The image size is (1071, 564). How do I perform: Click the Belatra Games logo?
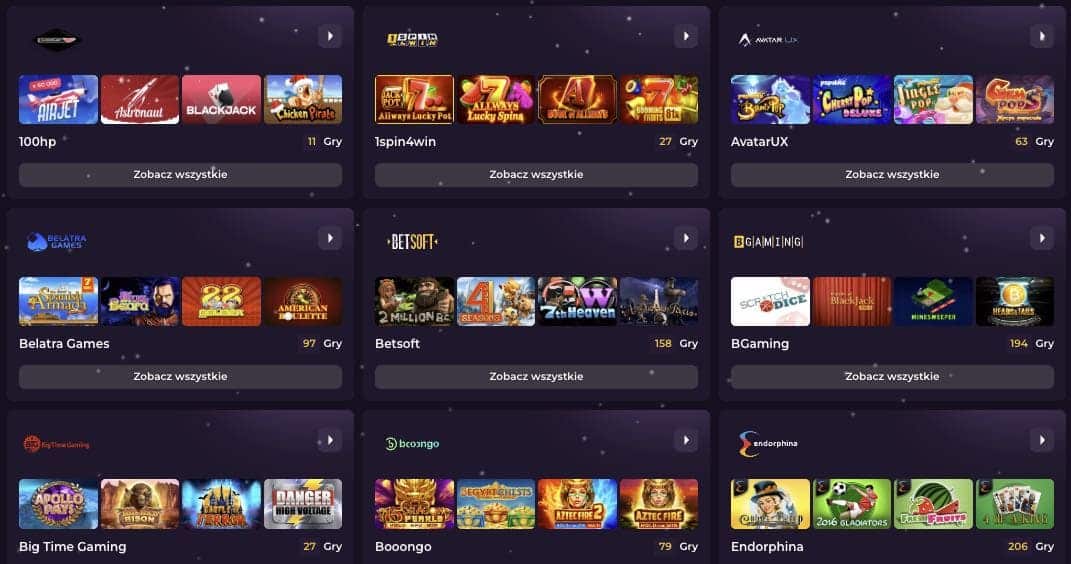(x=57, y=241)
